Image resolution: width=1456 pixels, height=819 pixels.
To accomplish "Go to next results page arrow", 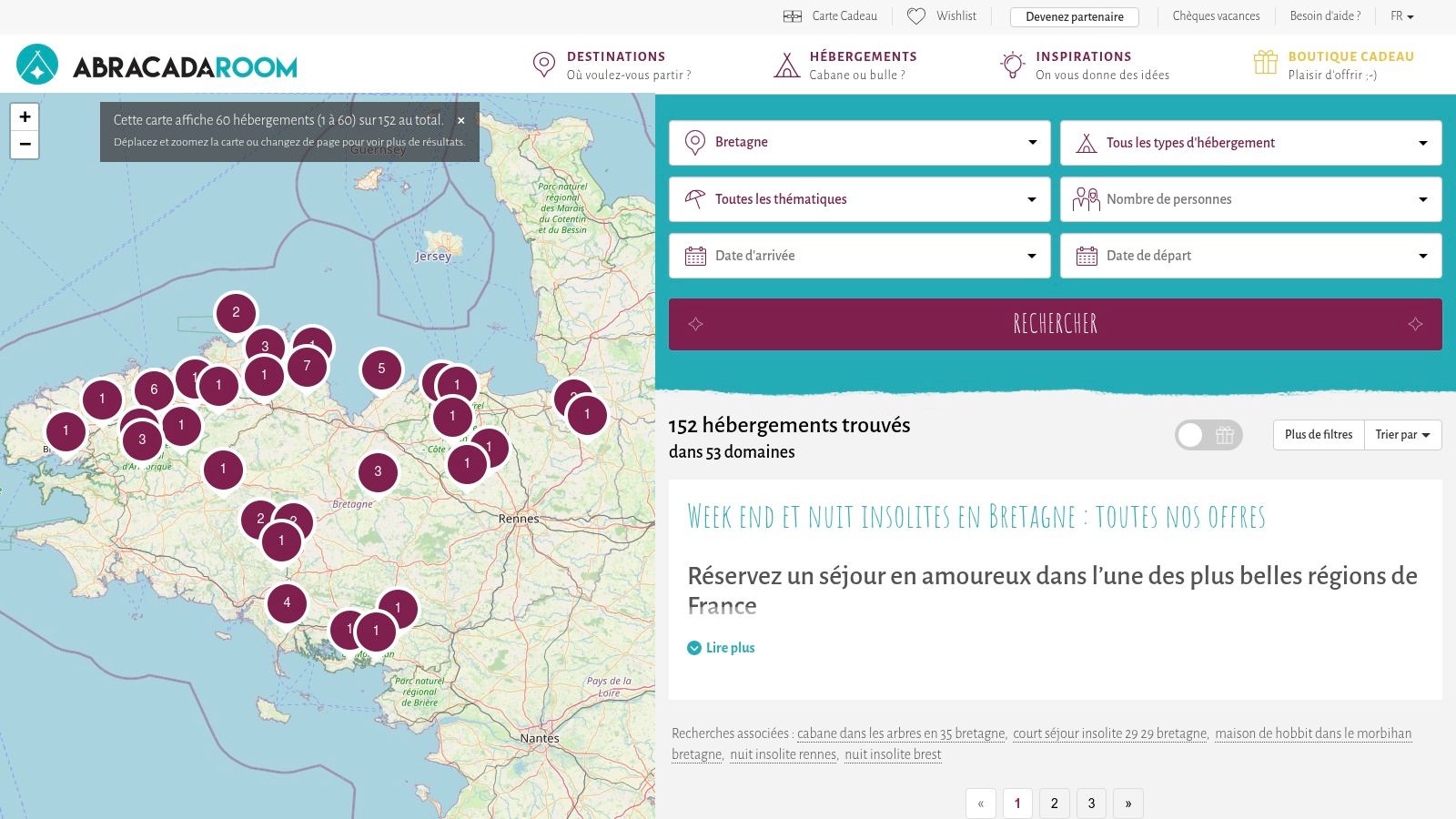I will pos(1128,804).
